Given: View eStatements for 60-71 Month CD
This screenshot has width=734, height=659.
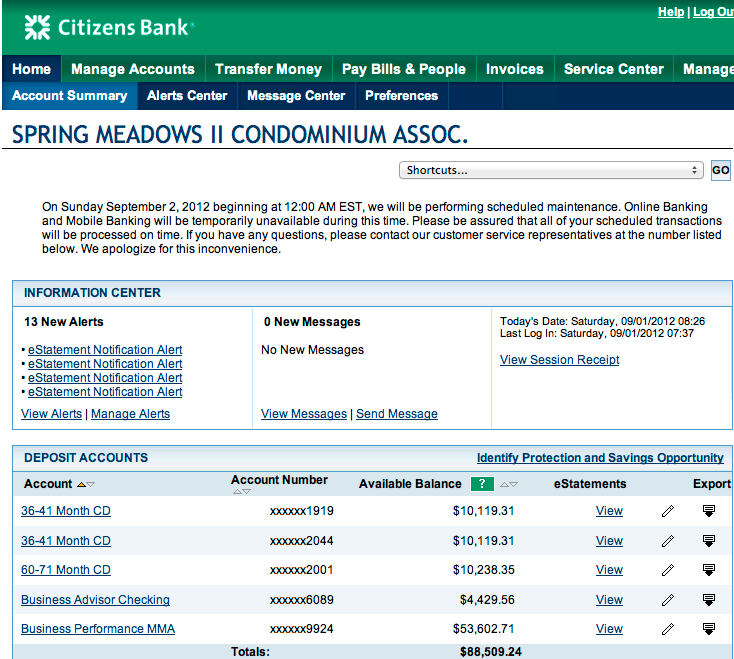Looking at the screenshot, I should coord(609,570).
